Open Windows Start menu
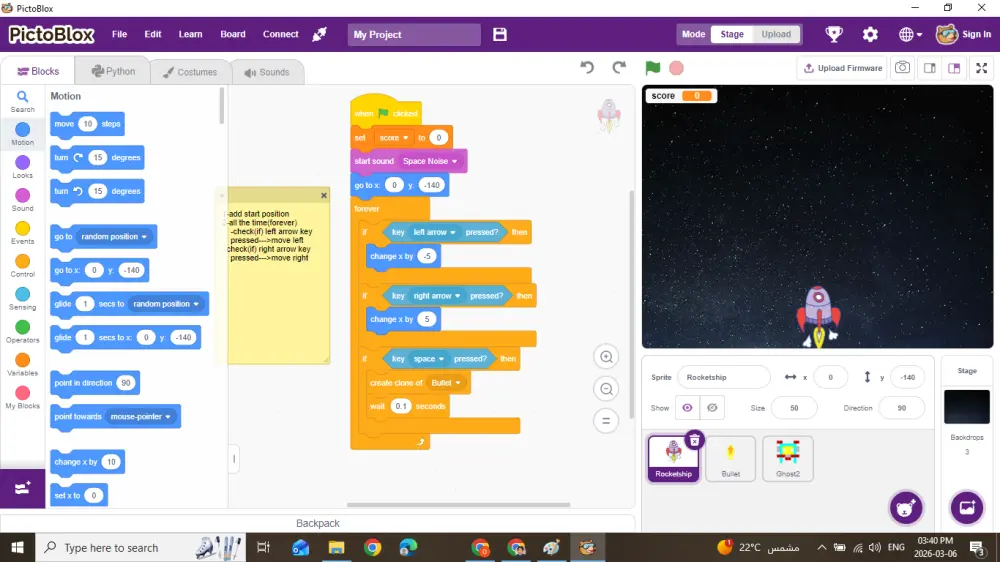The width and height of the screenshot is (1000, 562). pyautogui.click(x=17, y=547)
